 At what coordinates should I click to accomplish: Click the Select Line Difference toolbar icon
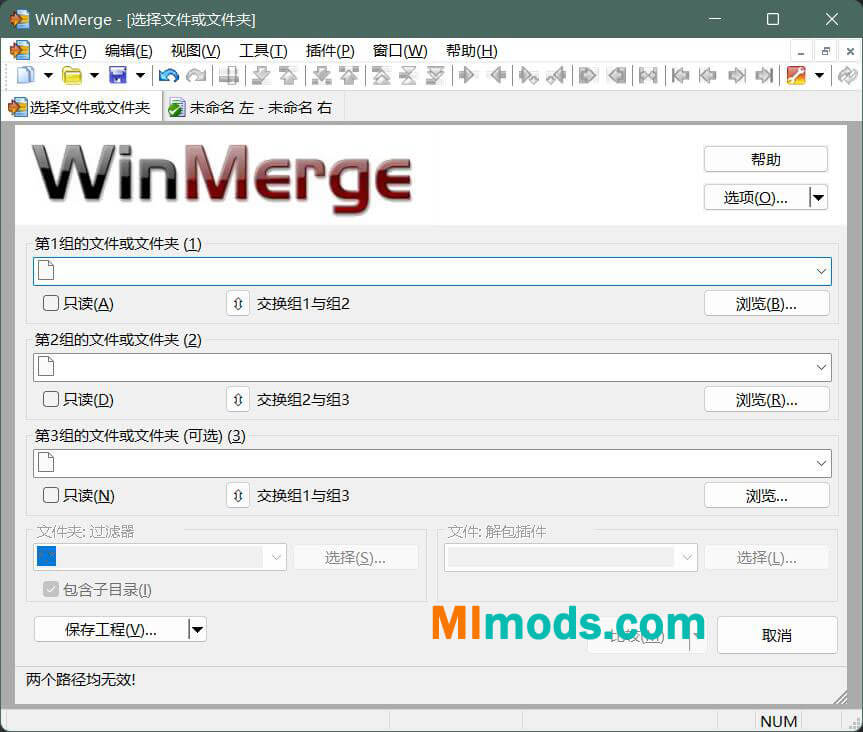click(x=229, y=75)
